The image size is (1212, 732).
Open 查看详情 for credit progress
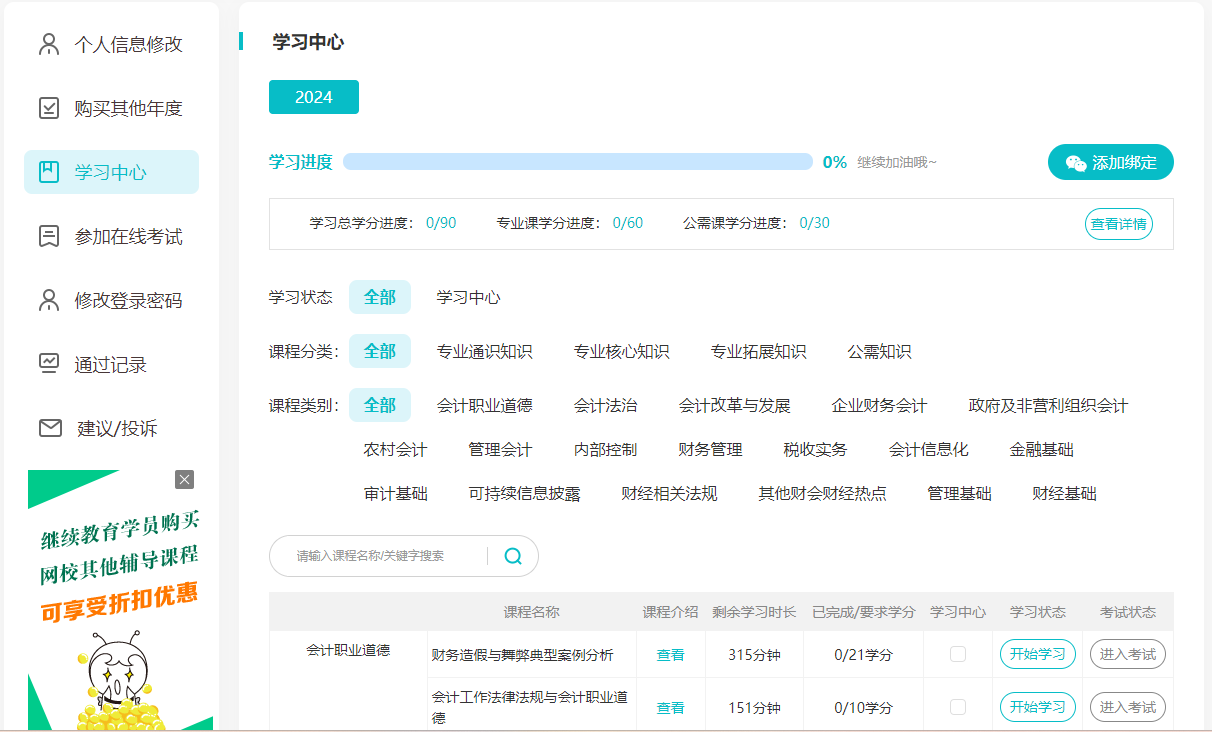[1118, 224]
